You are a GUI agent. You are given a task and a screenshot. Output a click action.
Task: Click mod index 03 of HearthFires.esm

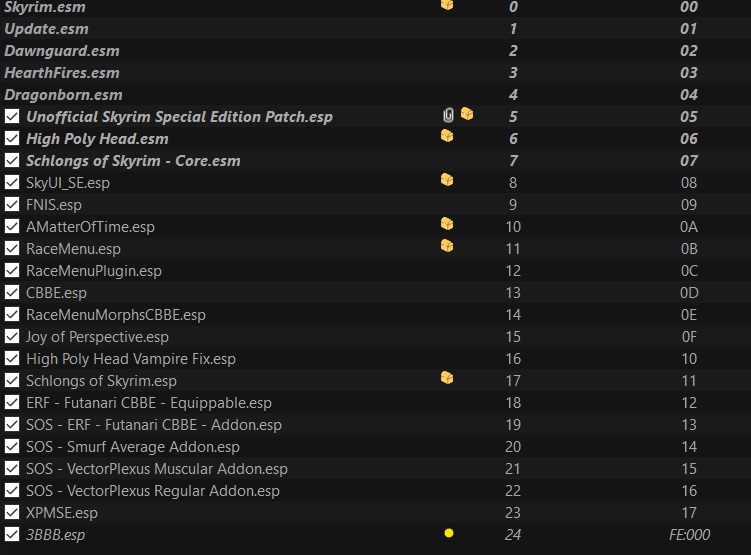(x=689, y=73)
